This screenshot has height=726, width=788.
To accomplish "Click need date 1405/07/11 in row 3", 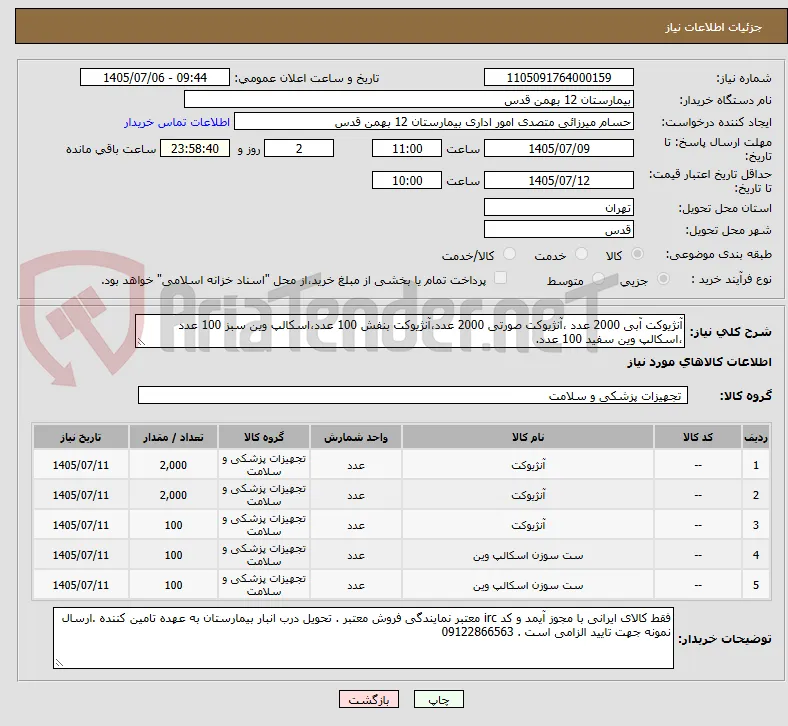I will [81, 525].
